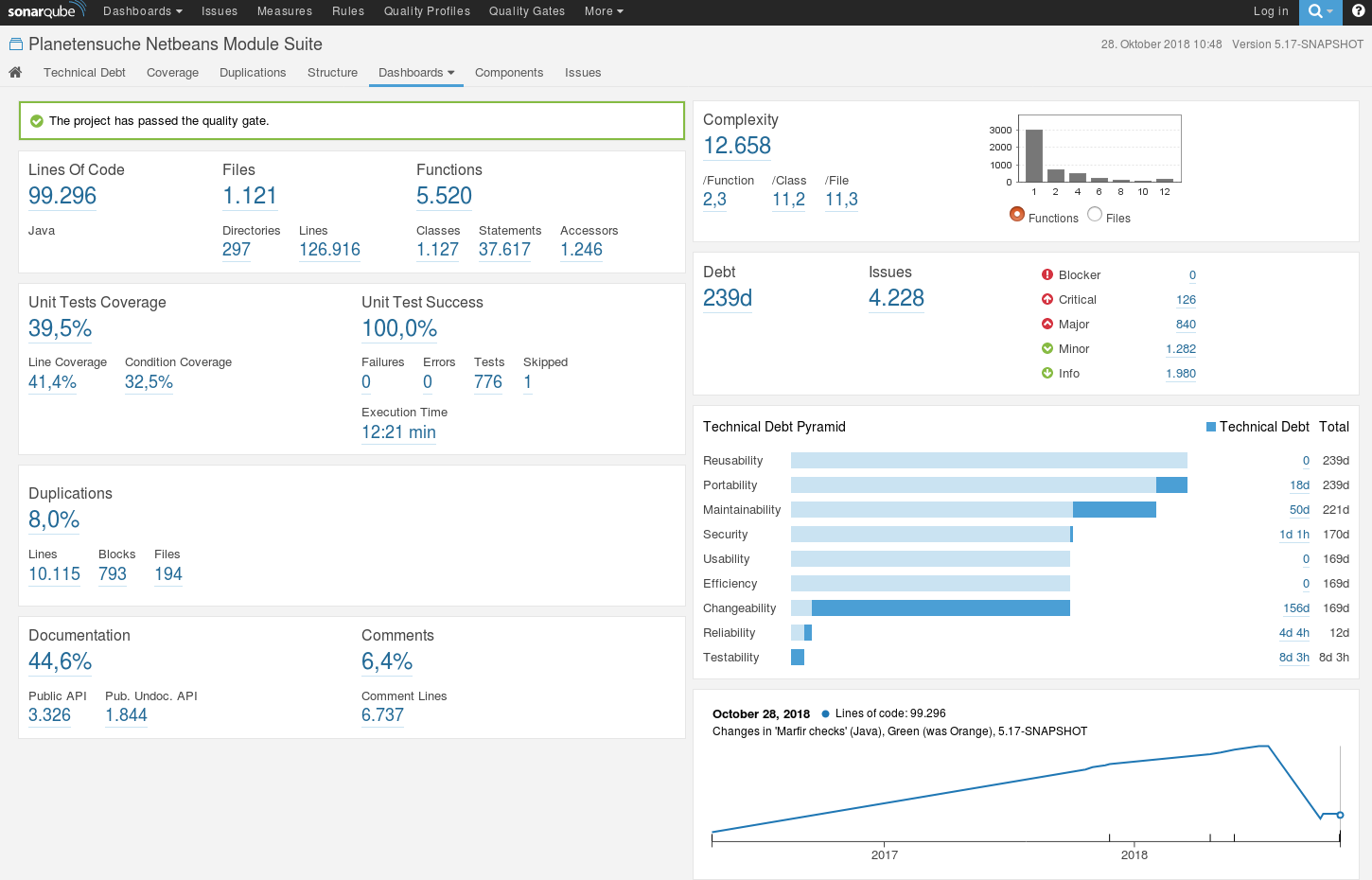This screenshot has width=1372, height=880.
Task: Open Statements value 37.617
Action: [504, 250]
